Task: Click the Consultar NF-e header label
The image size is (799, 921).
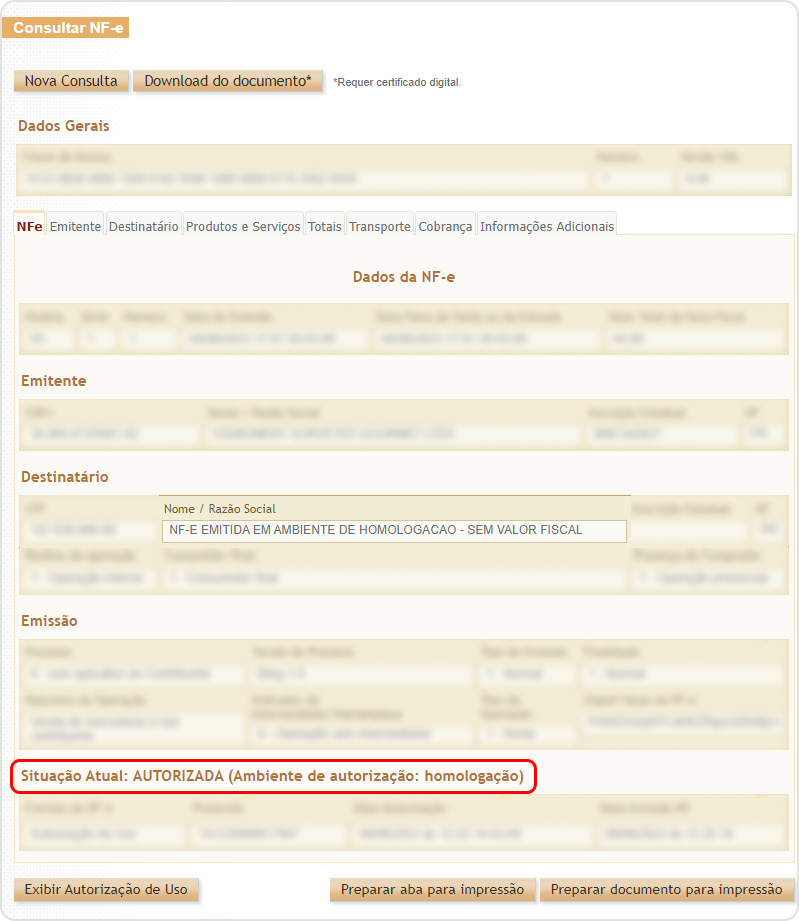Action: coord(65,28)
